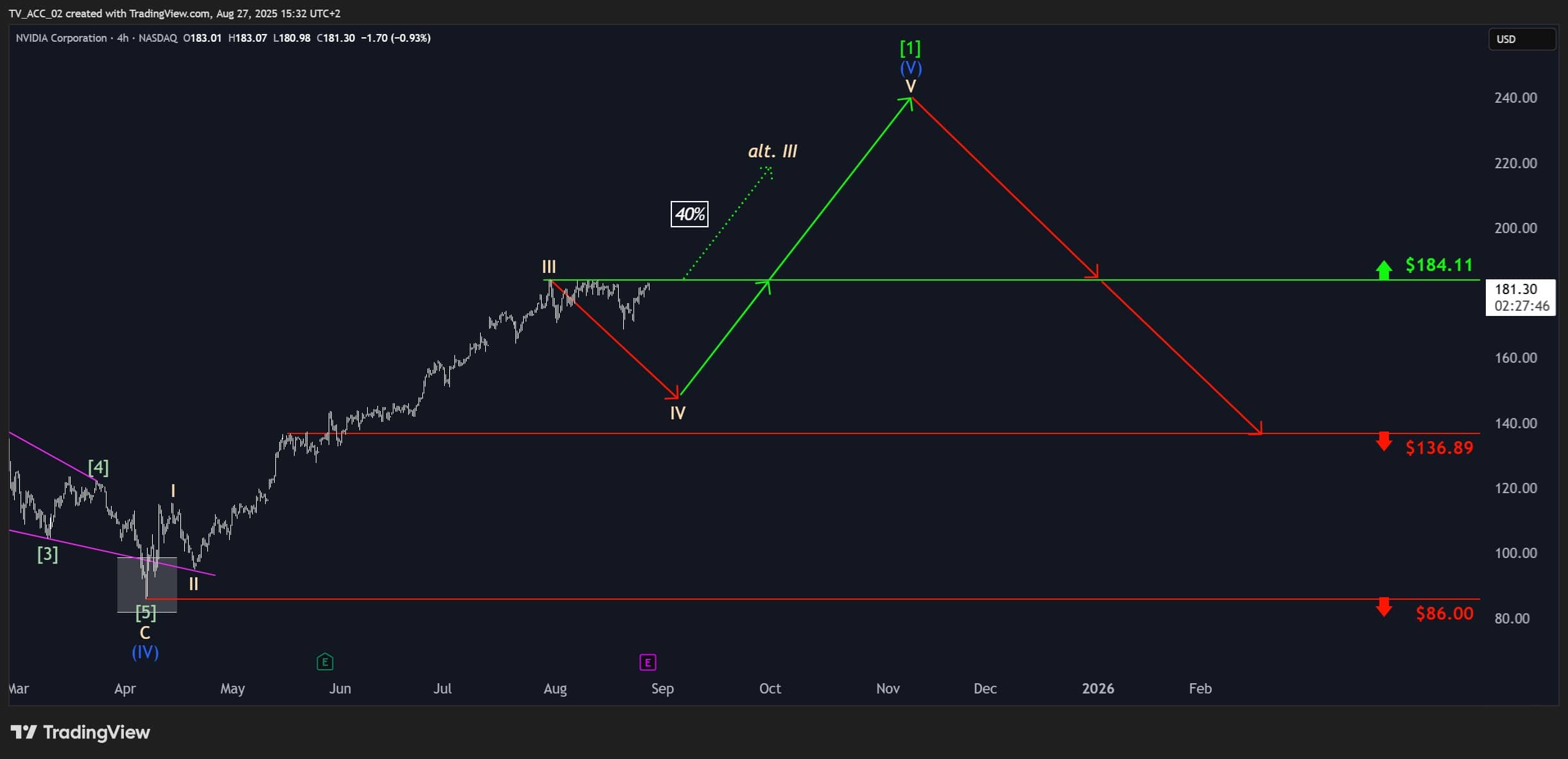This screenshot has width=1568, height=759.
Task: Click the green up arrow at $184.11
Action: tap(1384, 270)
